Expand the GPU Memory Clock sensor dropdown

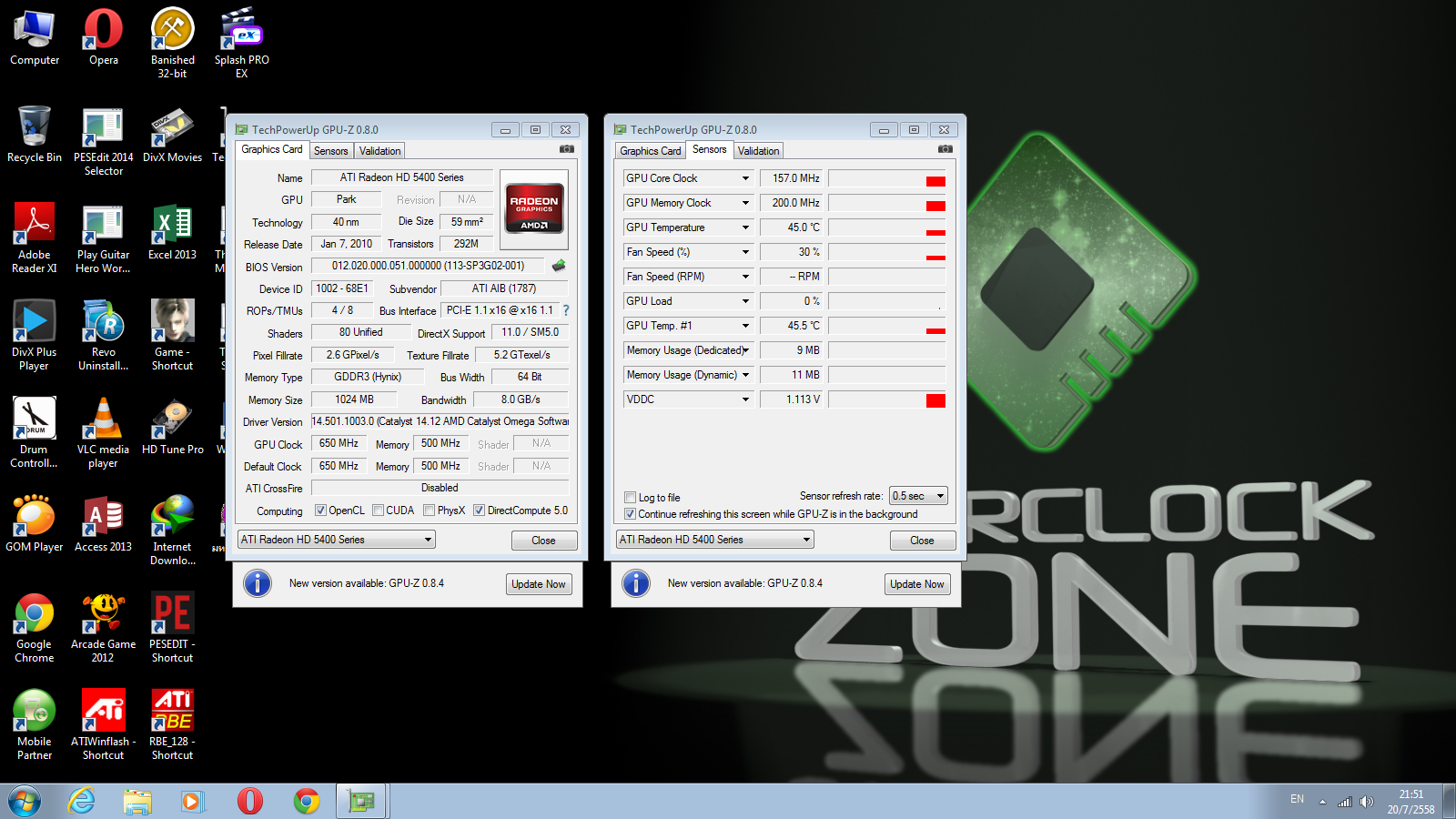tap(745, 203)
